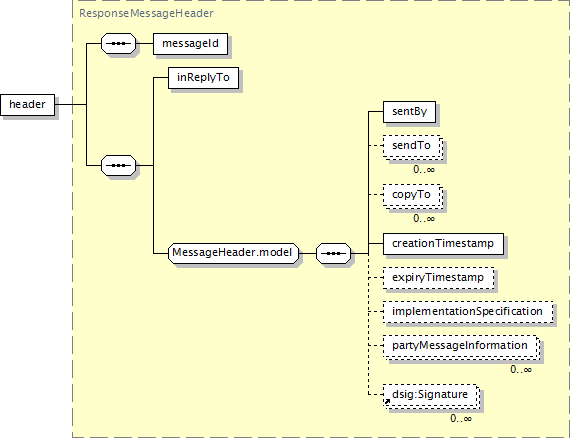Select the inReplyTo element node
Screen dimensions: 570x438
pyautogui.click(x=203, y=78)
